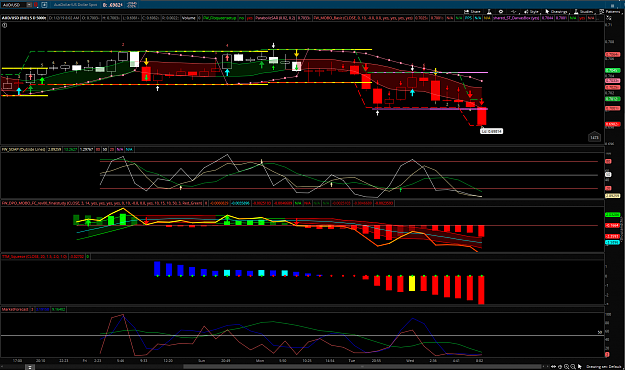This screenshot has width=625, height=370.
Task: Click the red clipboard link icon beside symbol box
Action: coord(36,5)
